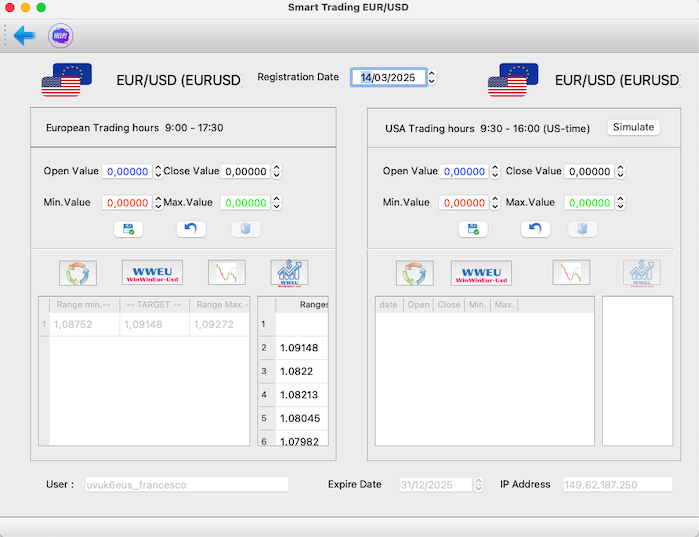This screenshot has height=537, width=699.
Task: Click the refresh cycle icon under European panel
Action: click(78, 272)
